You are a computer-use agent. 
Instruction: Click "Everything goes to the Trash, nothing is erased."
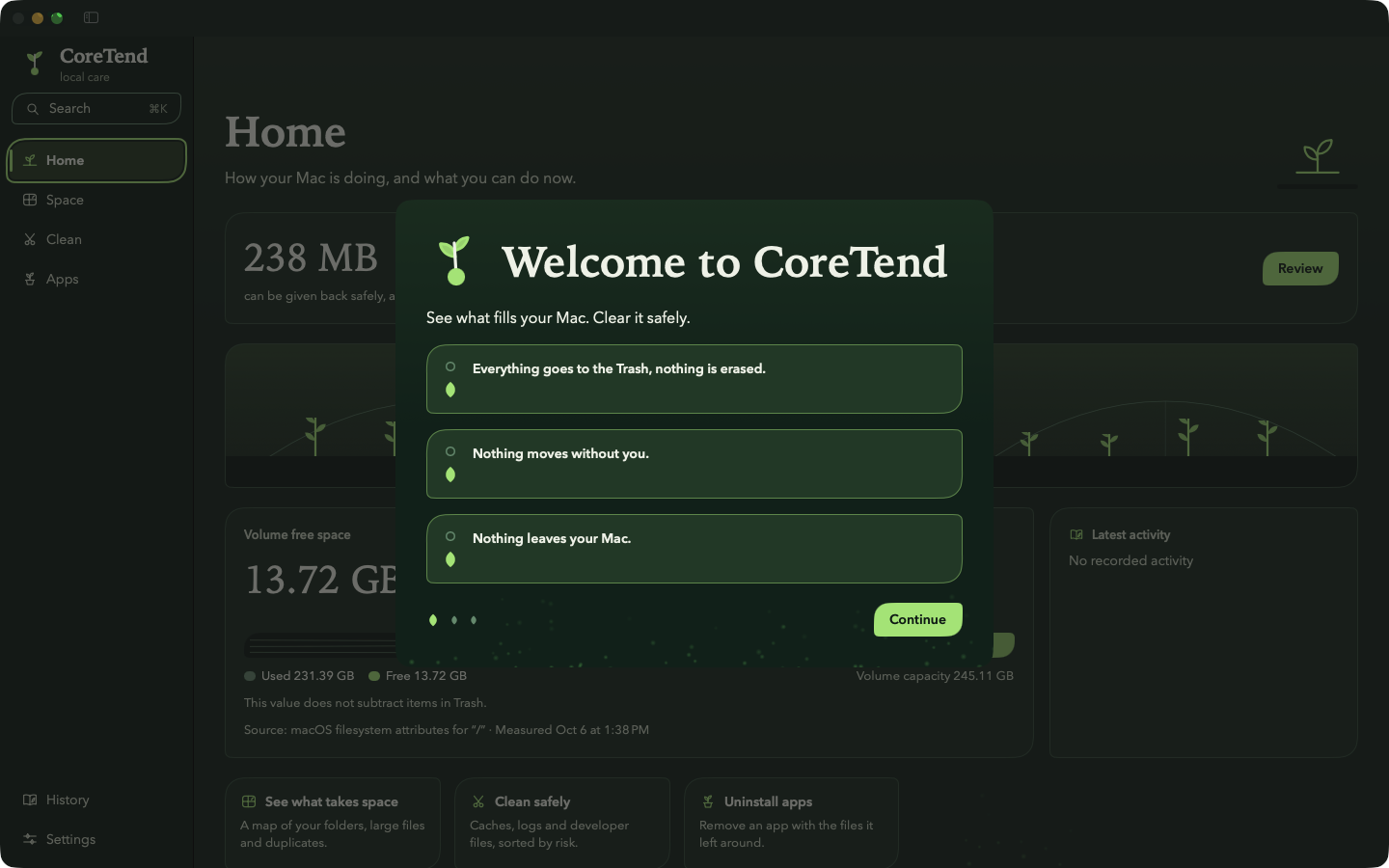click(619, 368)
